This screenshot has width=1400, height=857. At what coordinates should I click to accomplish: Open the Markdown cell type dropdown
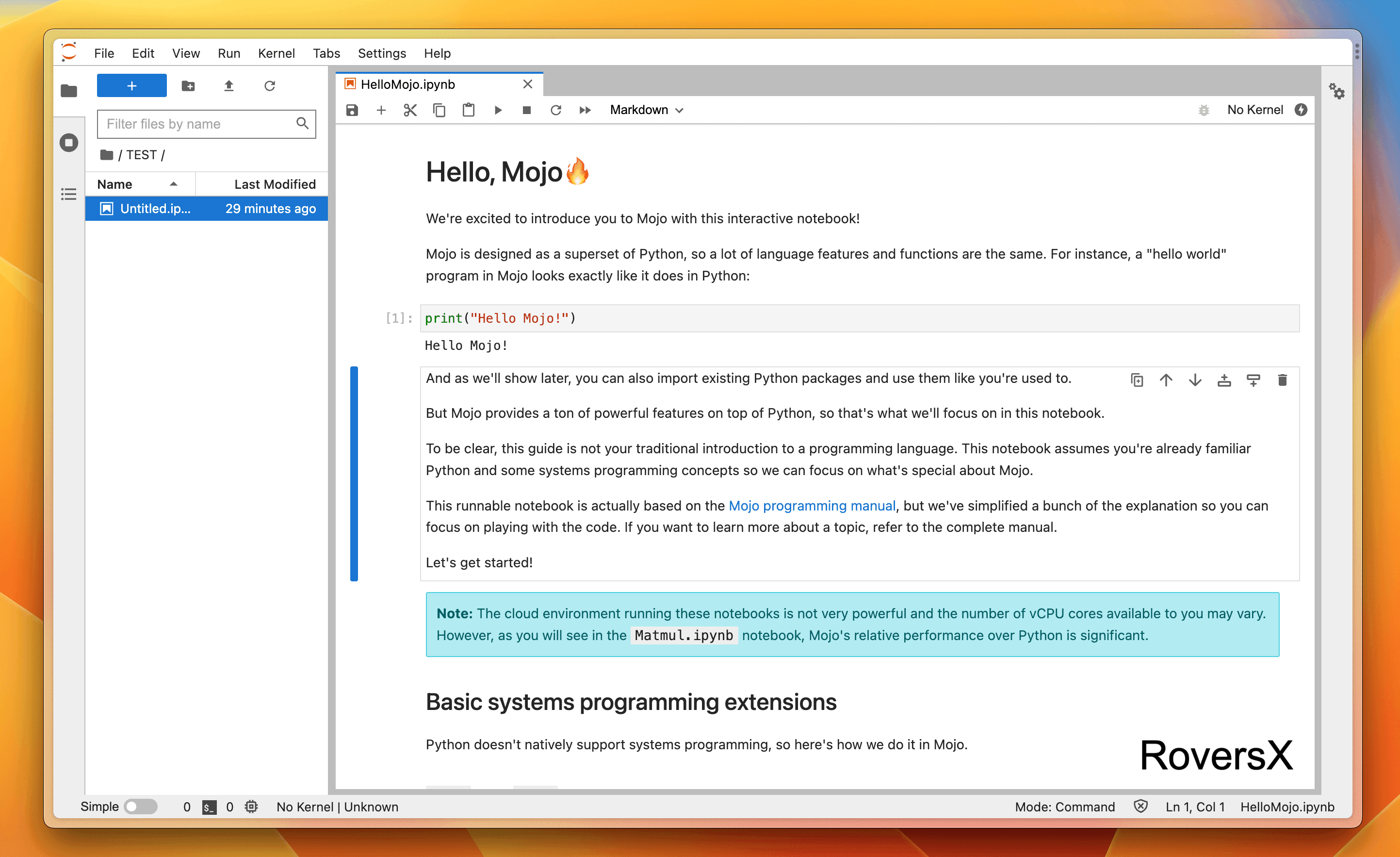(x=646, y=110)
